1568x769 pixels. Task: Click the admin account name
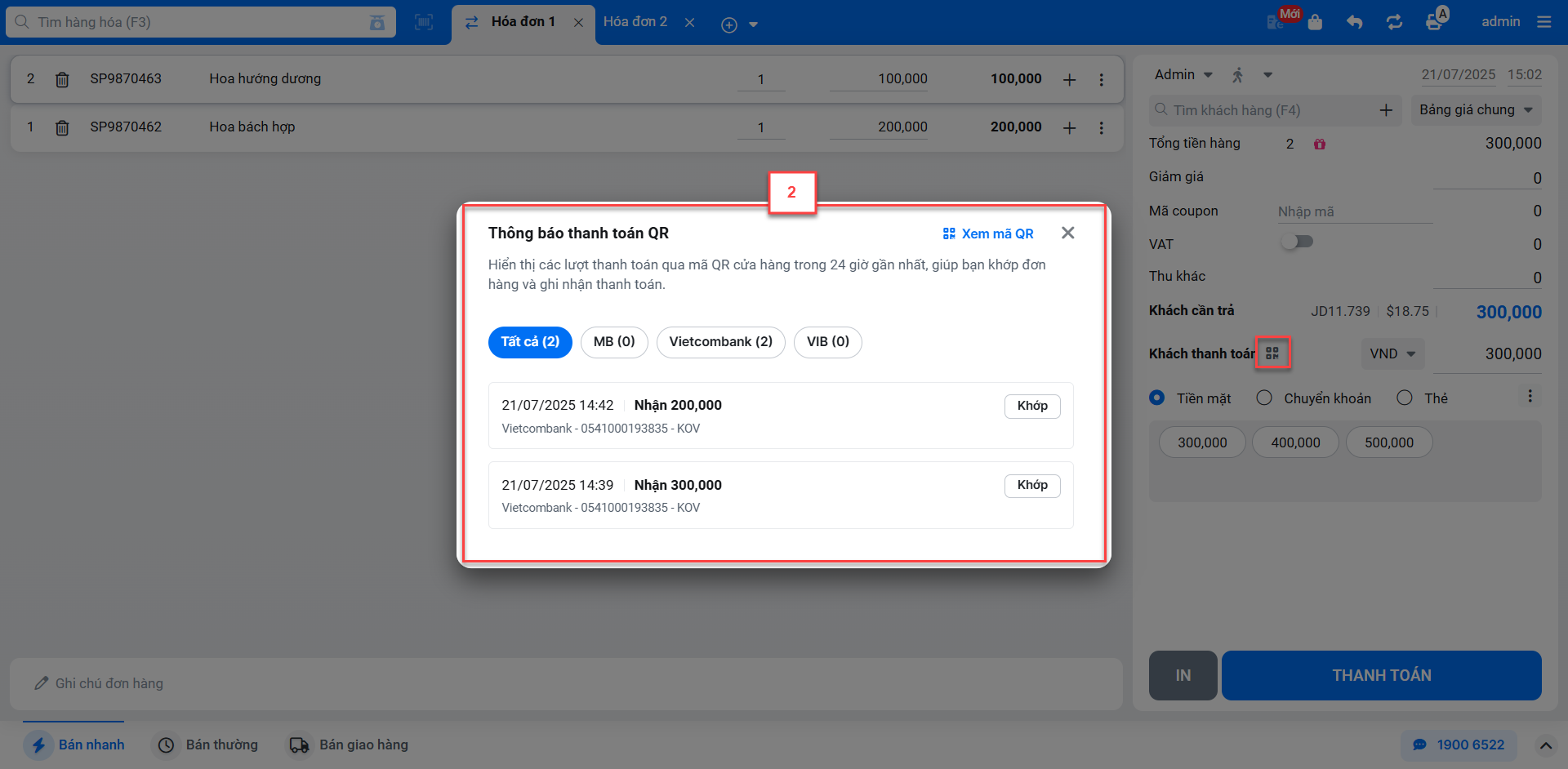tap(1500, 22)
